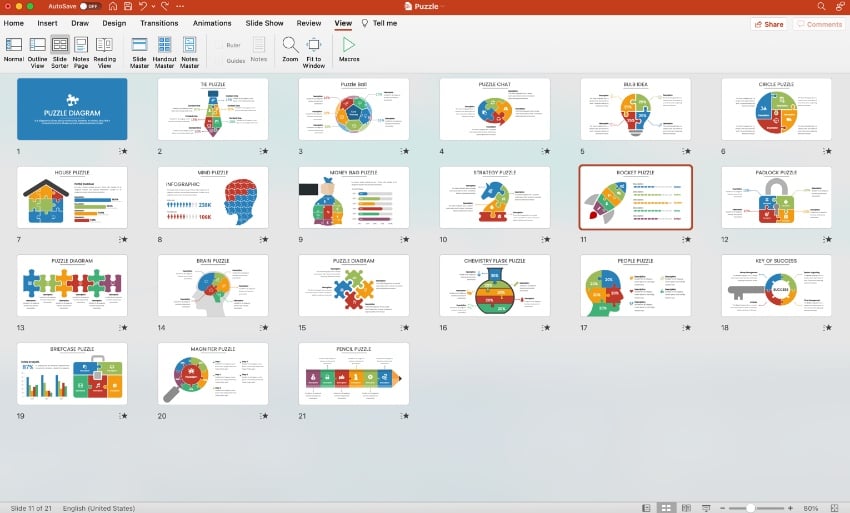
Task: Select the Brain Puzzle slide thumbnail
Action: pyautogui.click(x=213, y=286)
